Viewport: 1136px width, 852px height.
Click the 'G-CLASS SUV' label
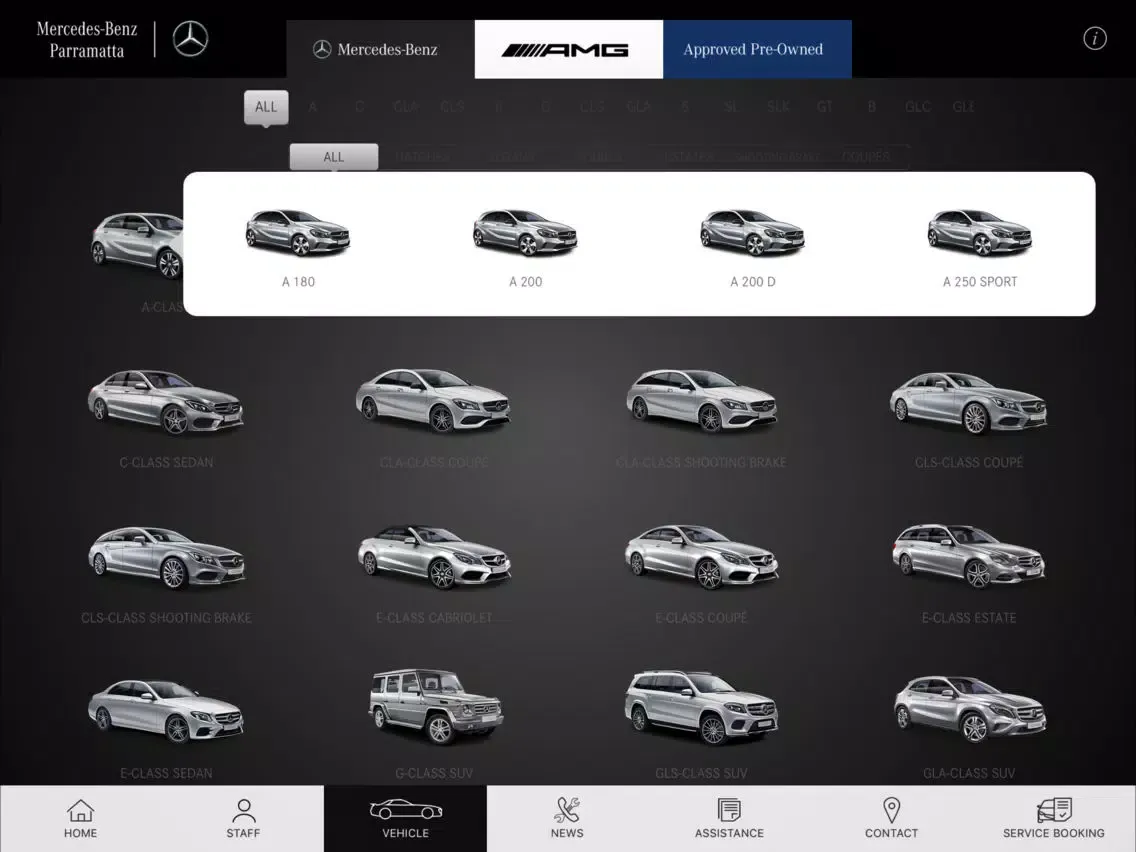click(x=434, y=773)
